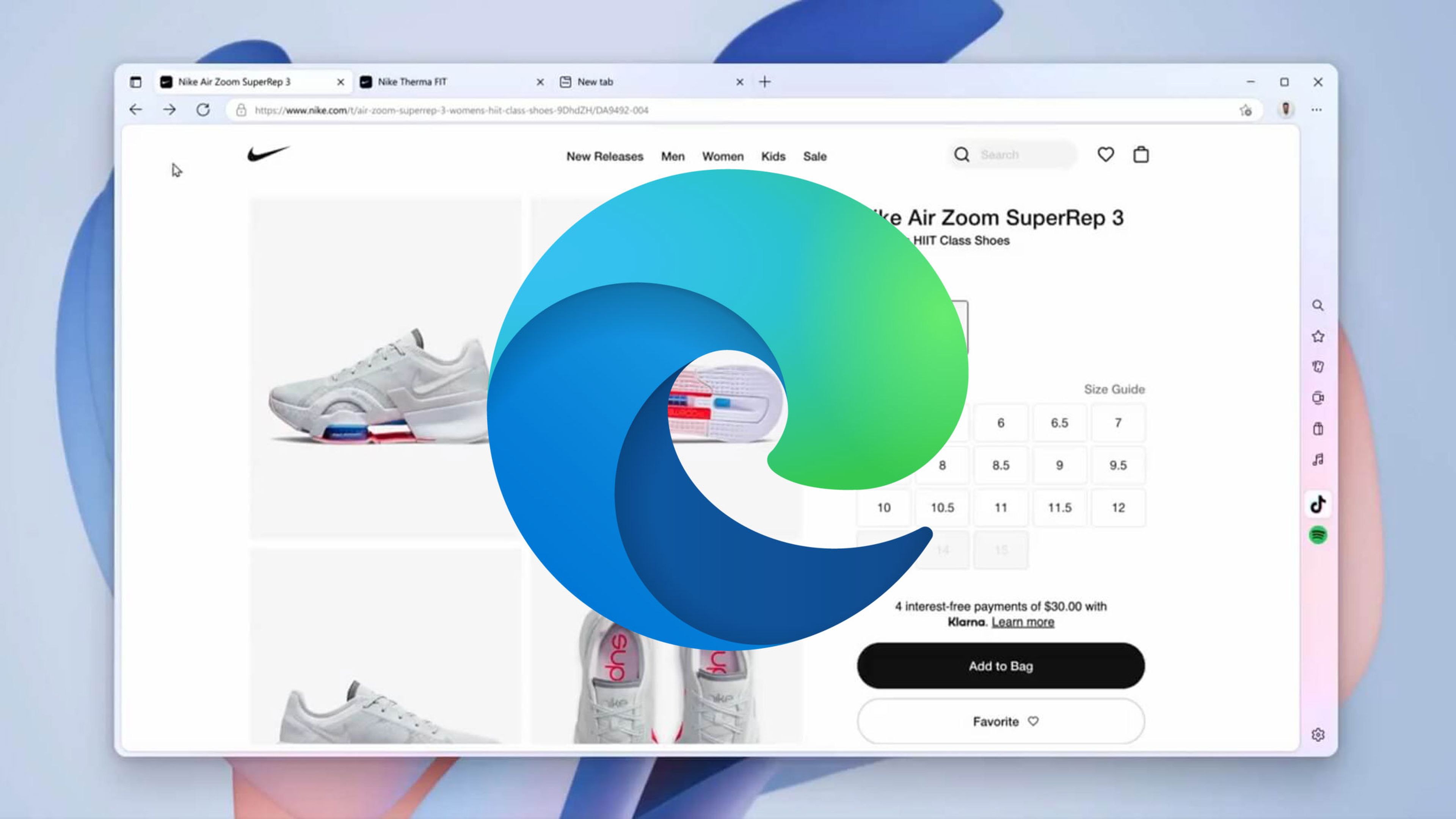
Task: Go forward to the next page
Action: [x=169, y=110]
